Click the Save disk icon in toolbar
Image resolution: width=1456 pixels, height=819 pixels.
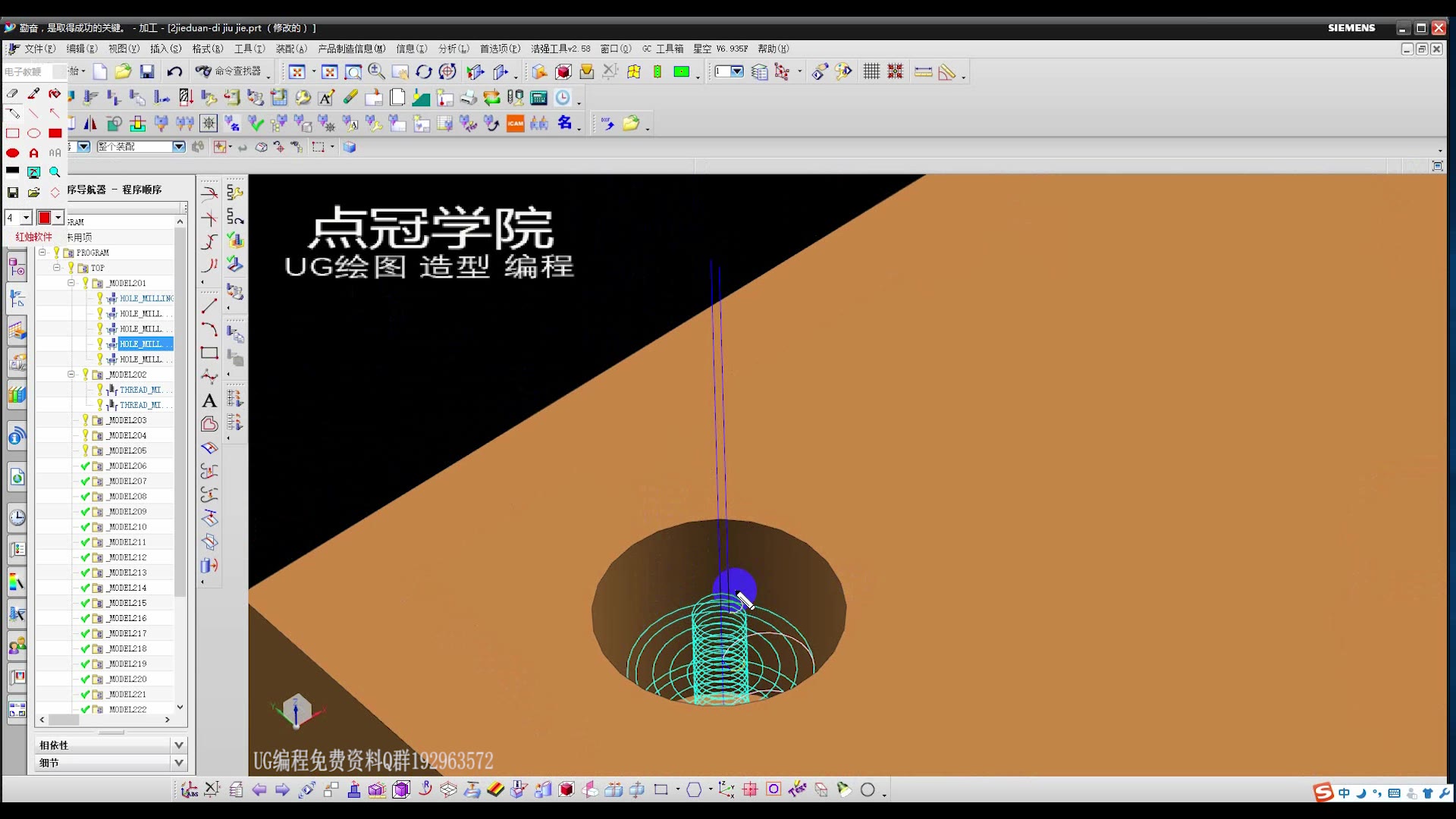pos(147,72)
